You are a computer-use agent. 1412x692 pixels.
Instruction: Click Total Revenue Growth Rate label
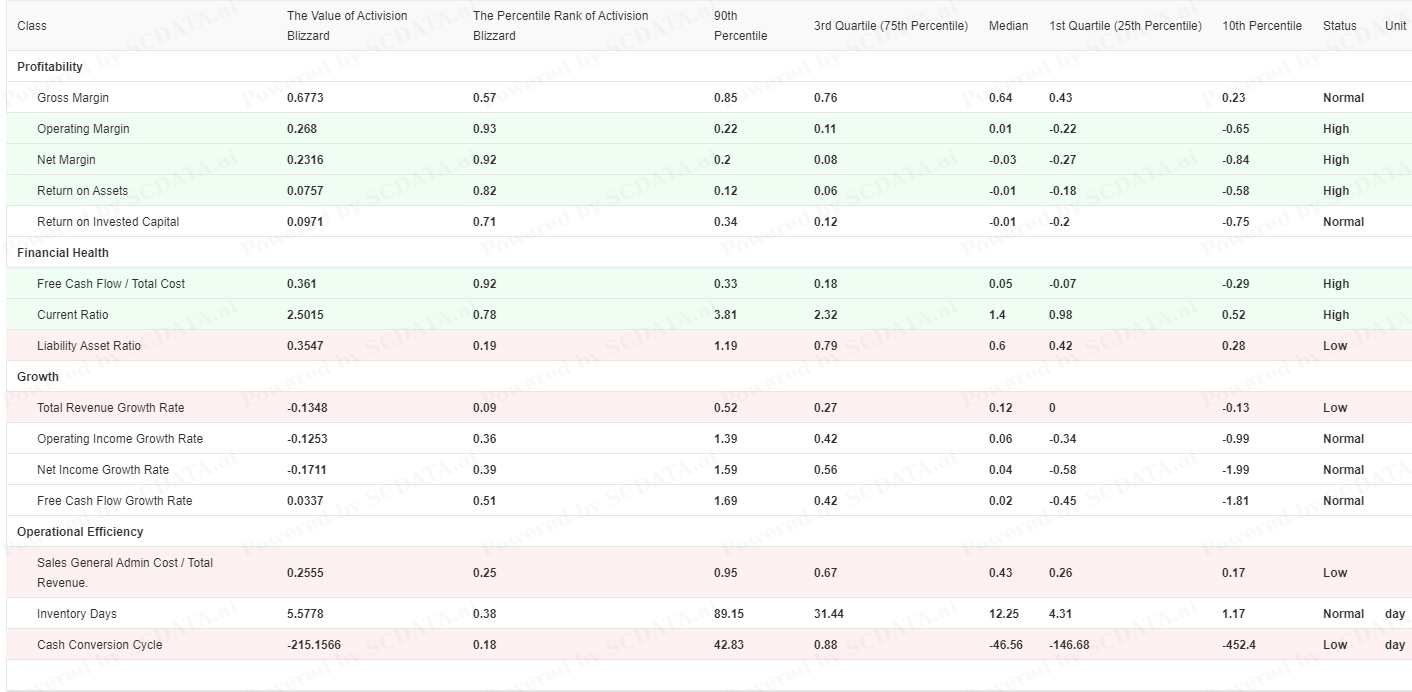(110, 408)
